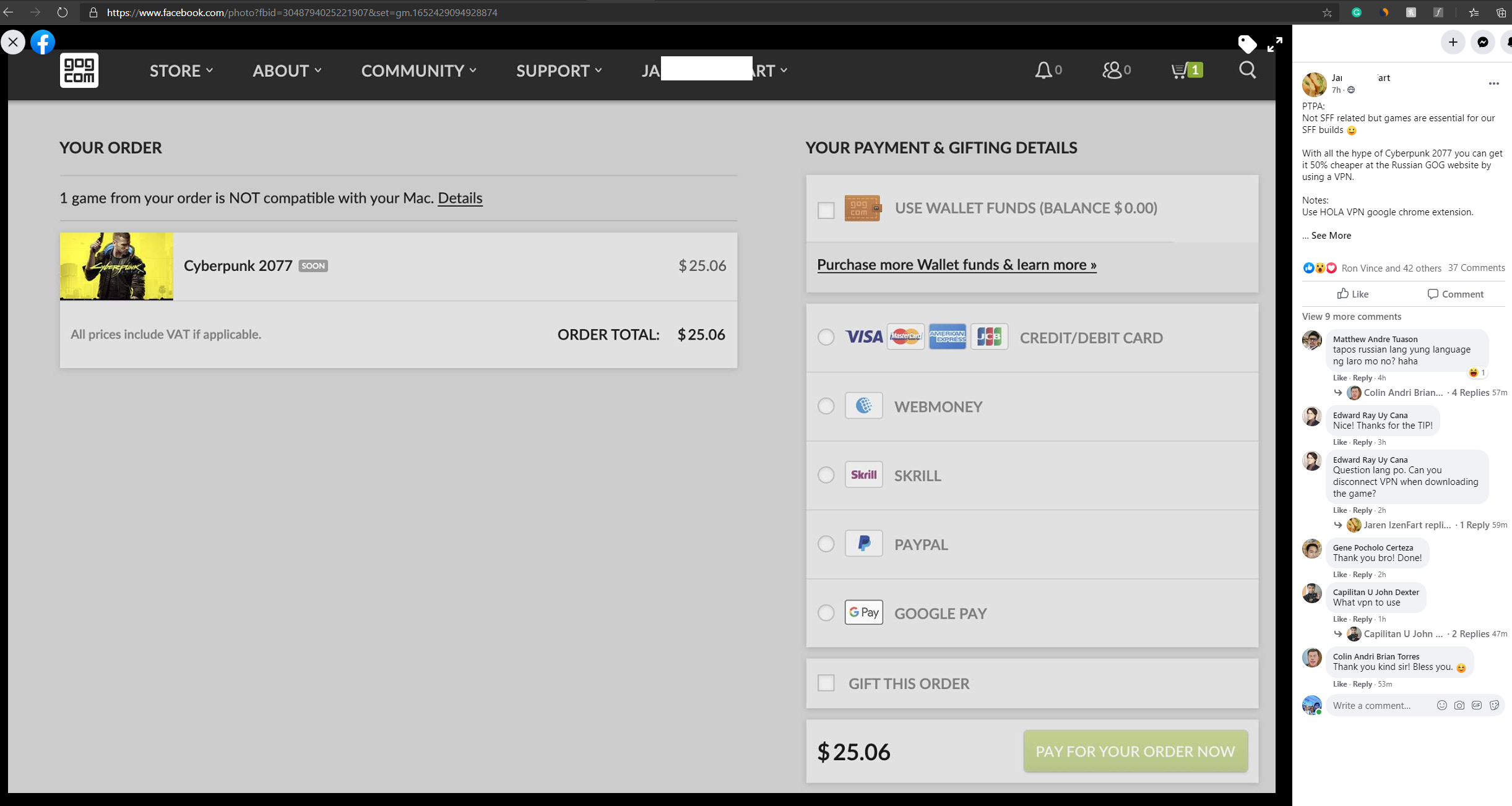1512x806 pixels.
Task: Expand Capilitan U John's 2 replies
Action: coord(1427,633)
